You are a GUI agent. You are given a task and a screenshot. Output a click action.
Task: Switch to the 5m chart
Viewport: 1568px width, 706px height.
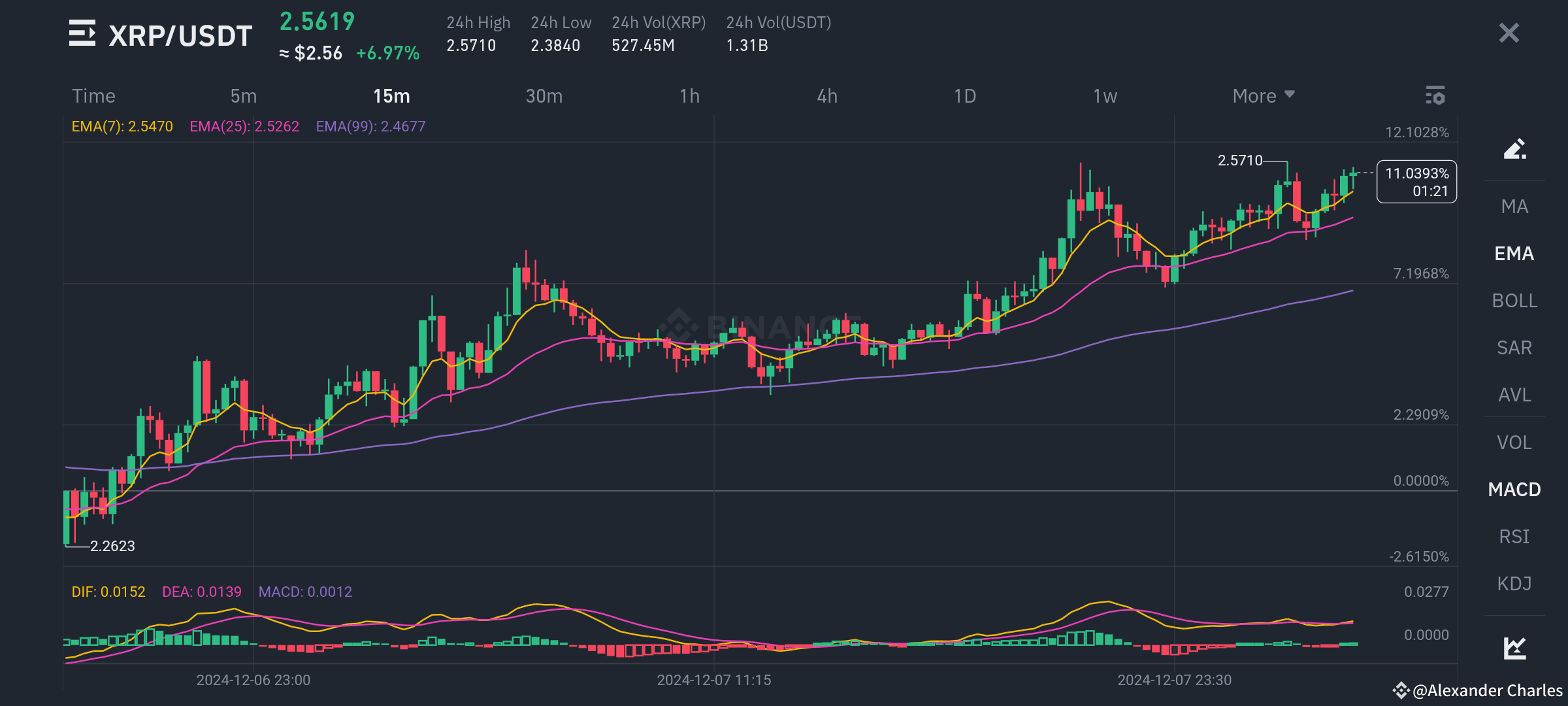tap(242, 95)
